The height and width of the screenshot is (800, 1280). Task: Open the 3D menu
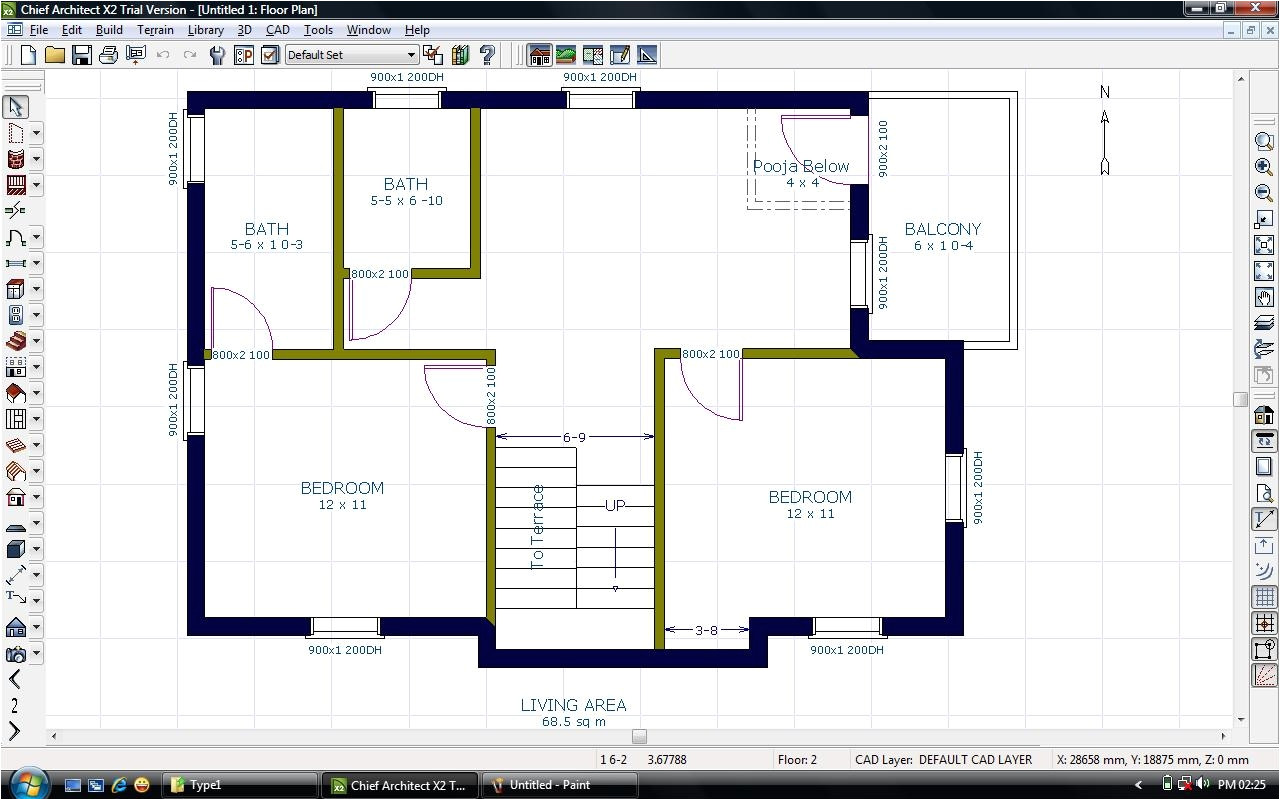coord(246,30)
